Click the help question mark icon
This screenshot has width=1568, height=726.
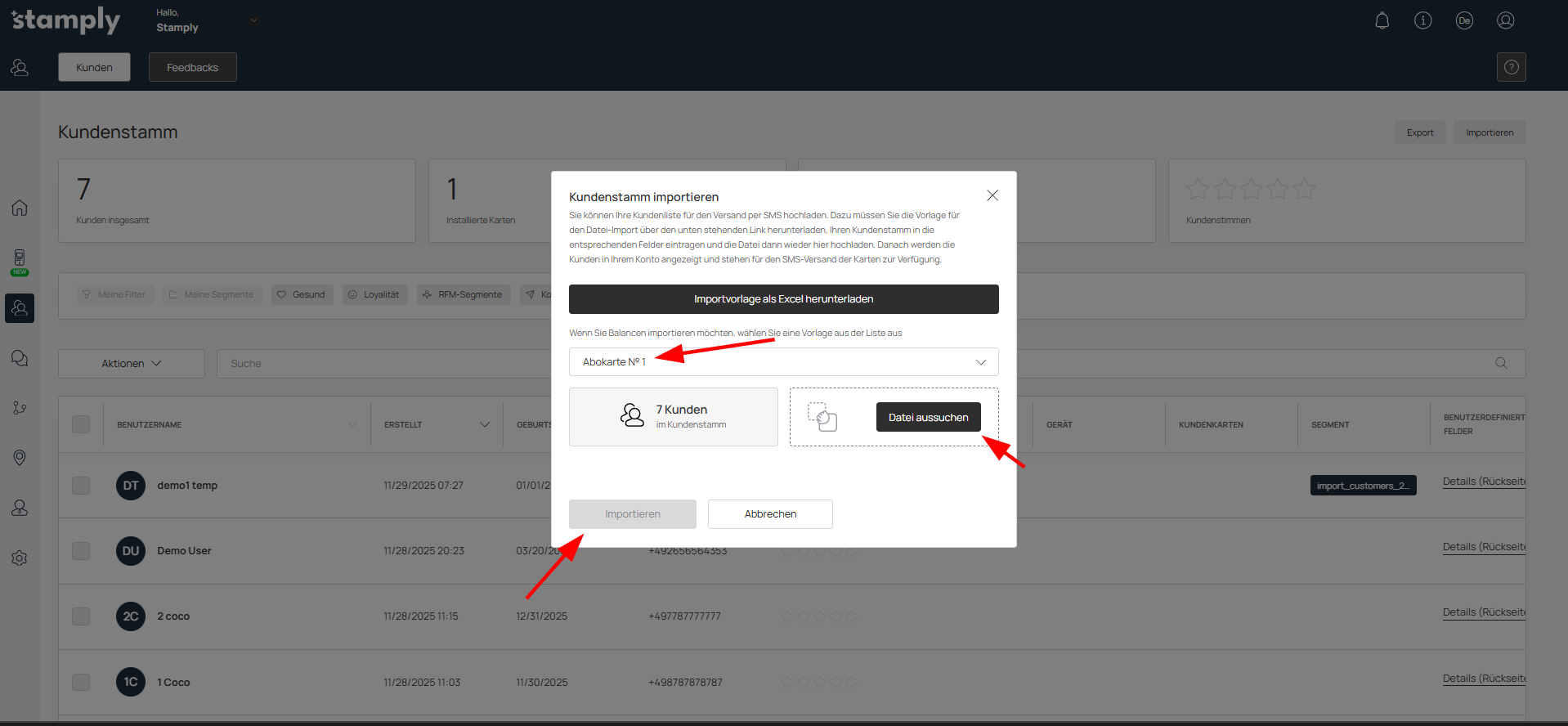(1511, 67)
